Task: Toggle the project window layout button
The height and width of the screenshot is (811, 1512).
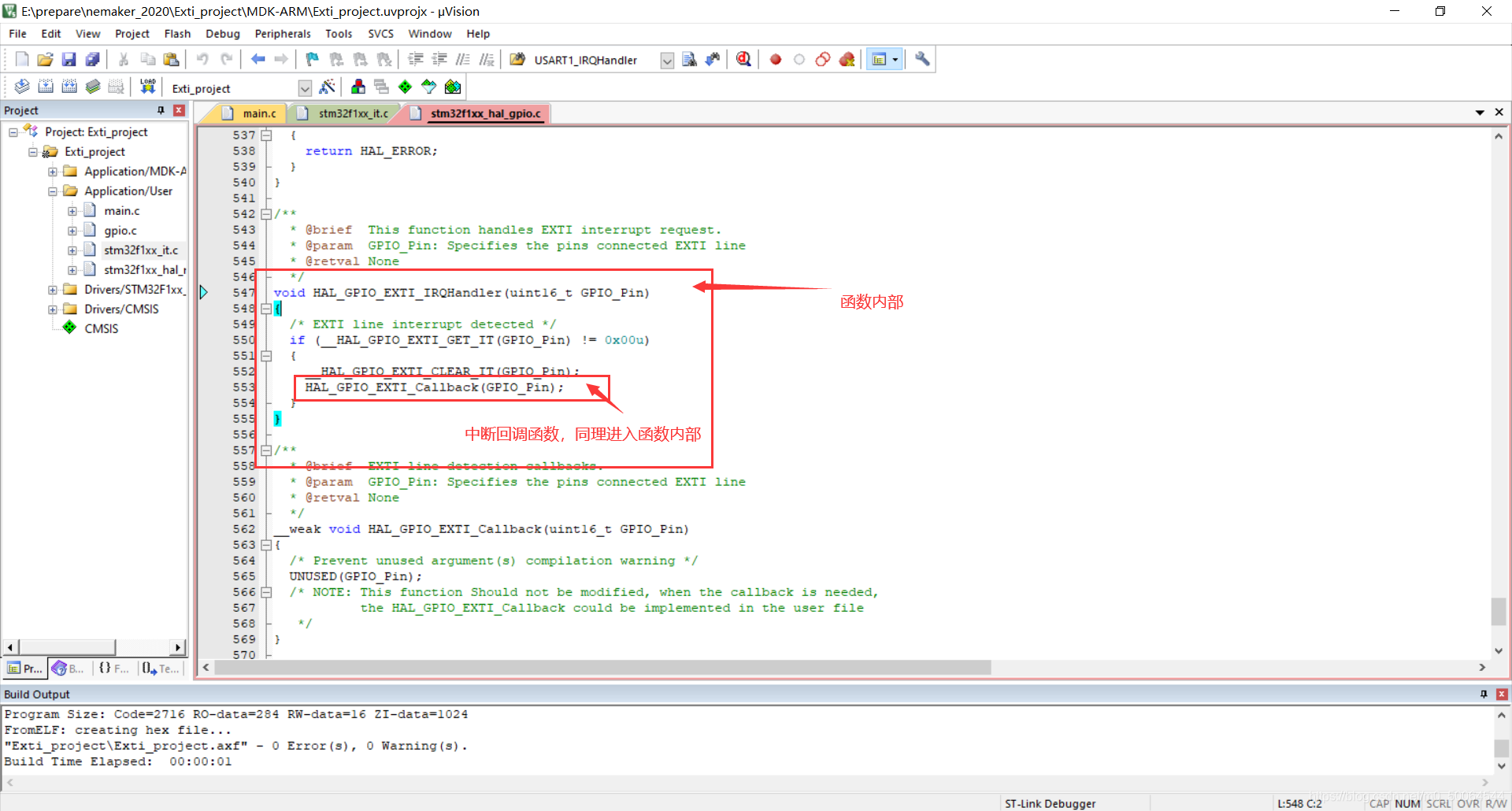Action: 879,59
